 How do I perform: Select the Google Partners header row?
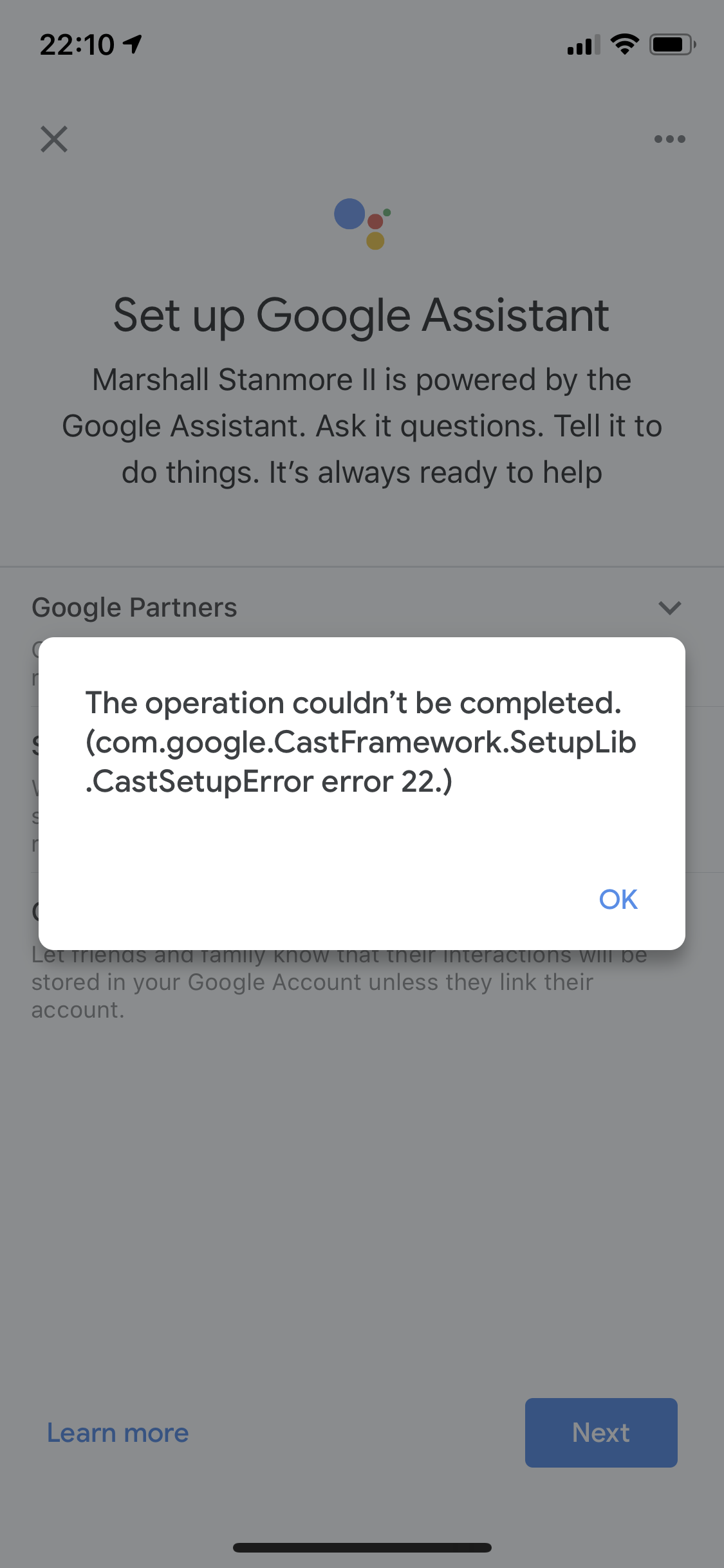click(x=135, y=606)
